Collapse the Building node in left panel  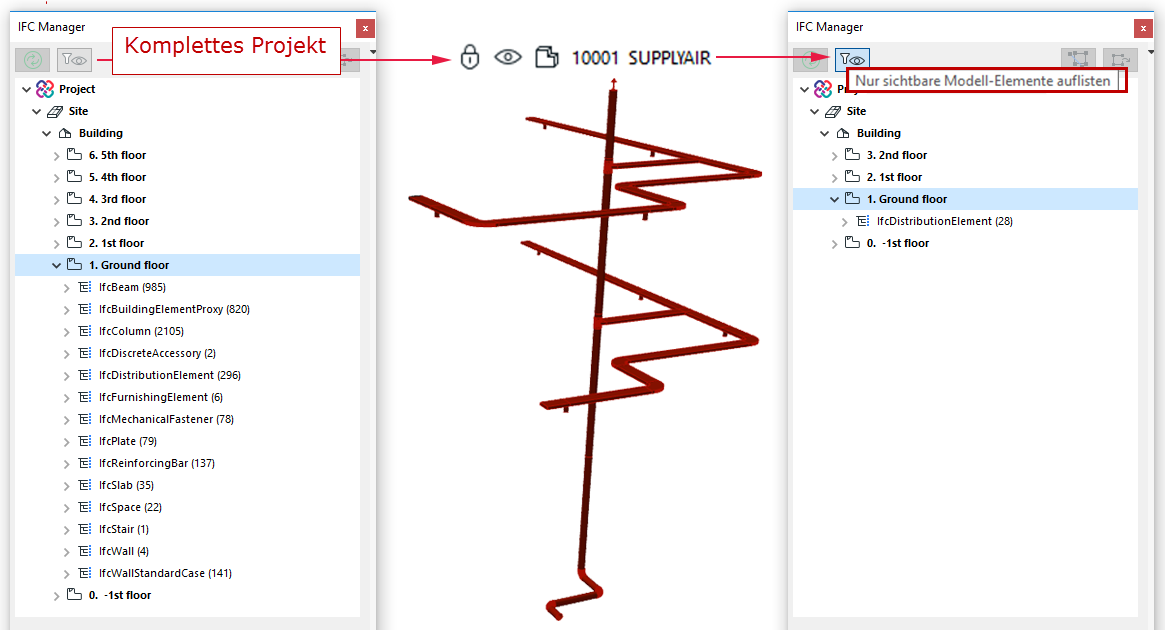pyautogui.click(x=46, y=132)
